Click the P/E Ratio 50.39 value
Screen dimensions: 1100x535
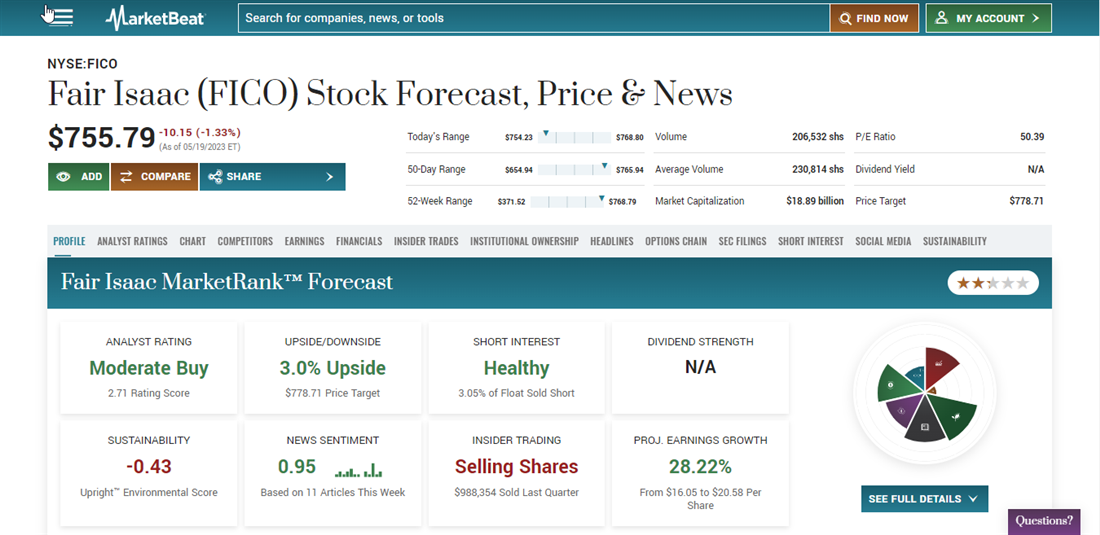coord(1032,137)
